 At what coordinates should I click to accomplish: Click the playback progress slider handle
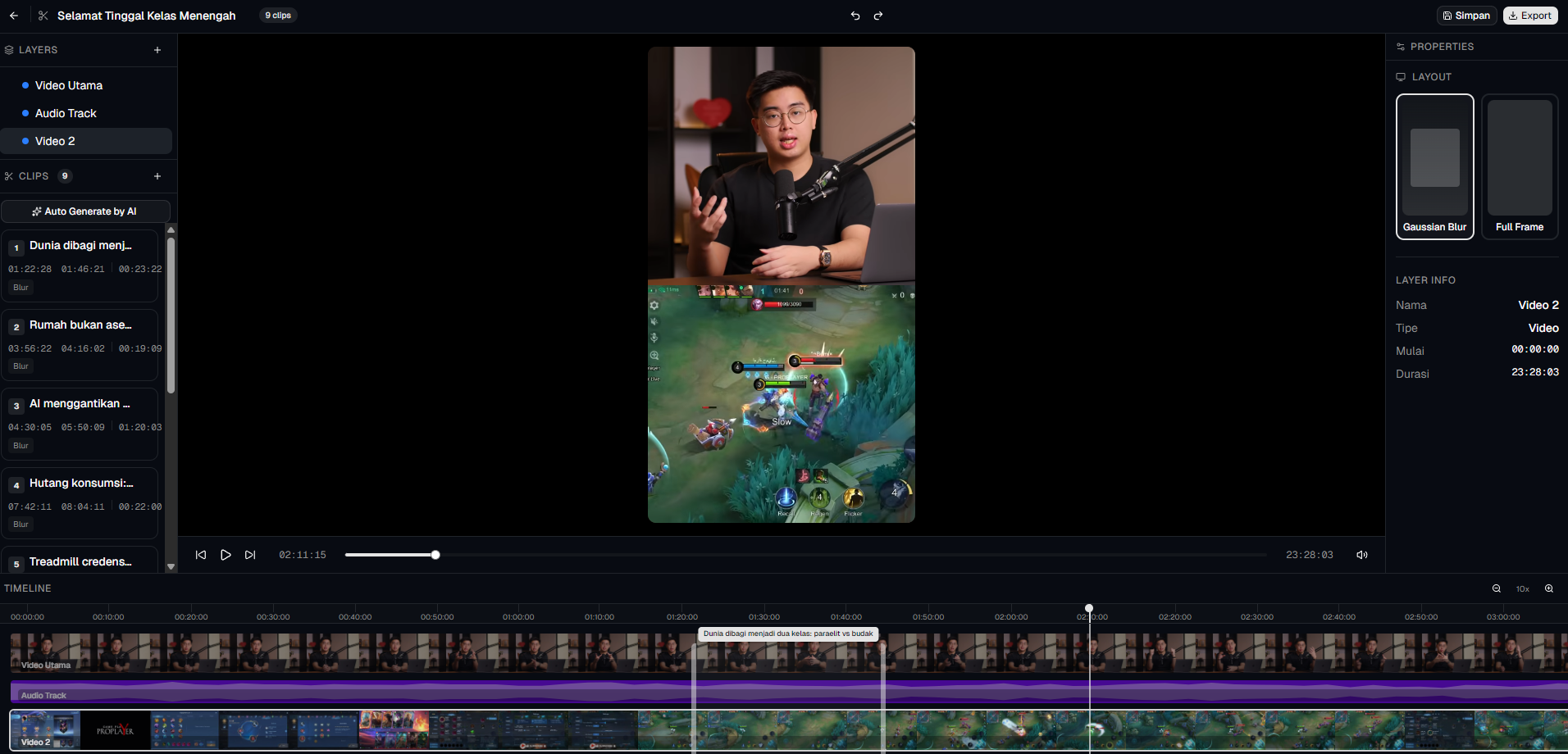pyautogui.click(x=435, y=555)
